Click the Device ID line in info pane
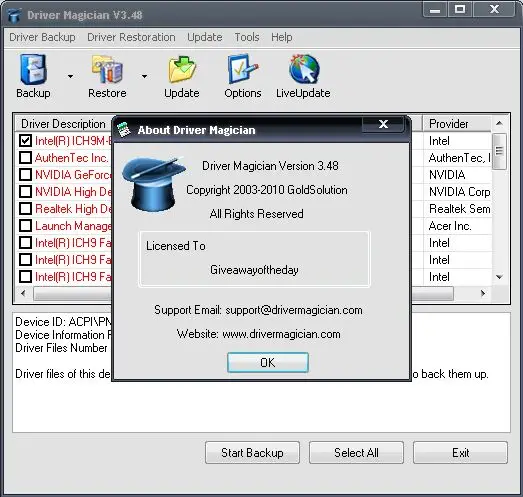 pyautogui.click(x=63, y=322)
